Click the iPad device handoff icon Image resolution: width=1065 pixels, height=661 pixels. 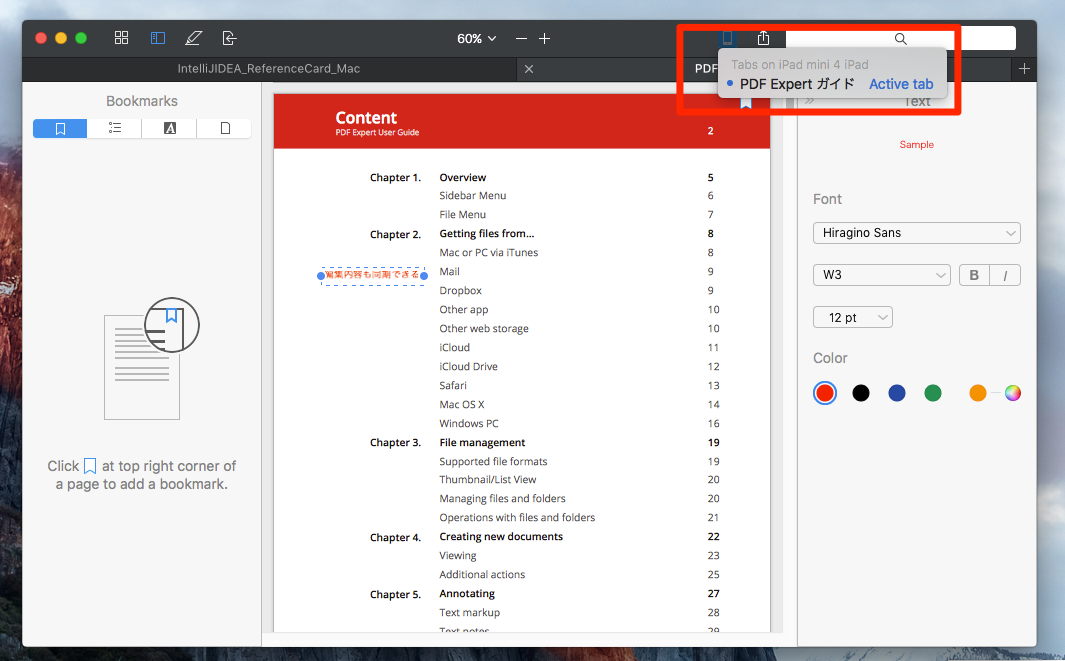[728, 38]
